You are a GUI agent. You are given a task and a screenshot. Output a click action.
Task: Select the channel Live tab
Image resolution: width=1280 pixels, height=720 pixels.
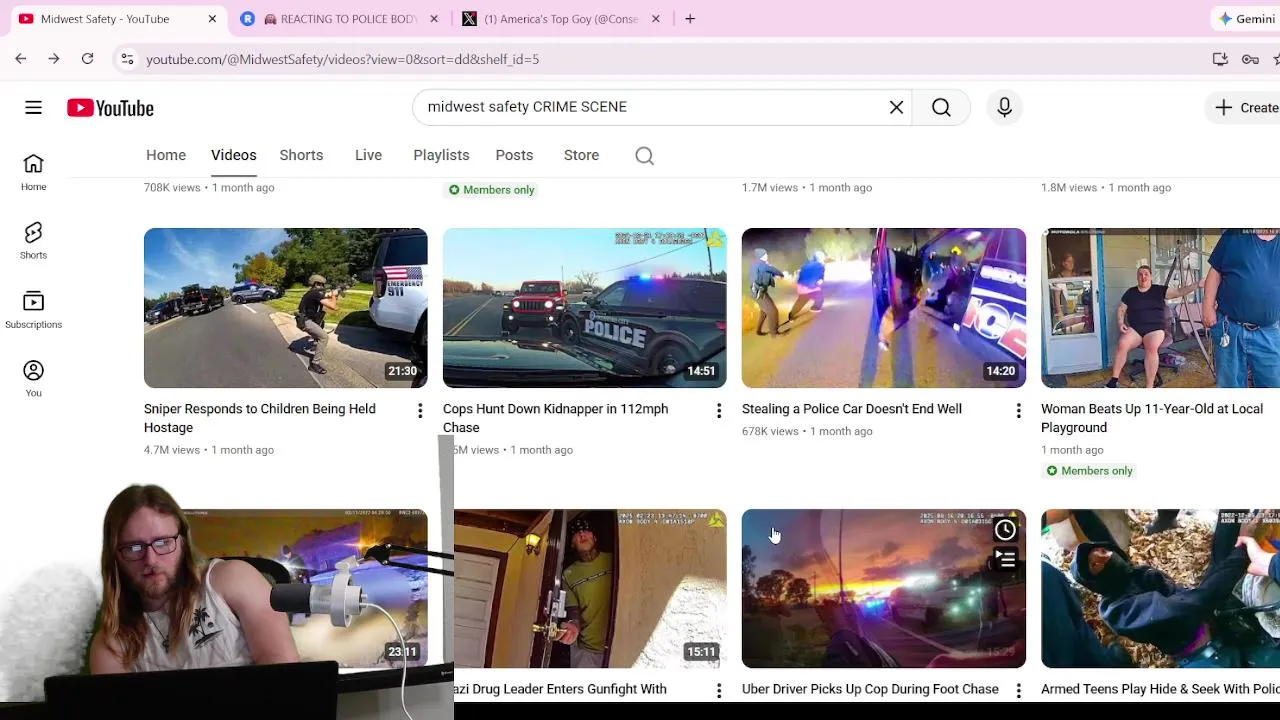[368, 155]
